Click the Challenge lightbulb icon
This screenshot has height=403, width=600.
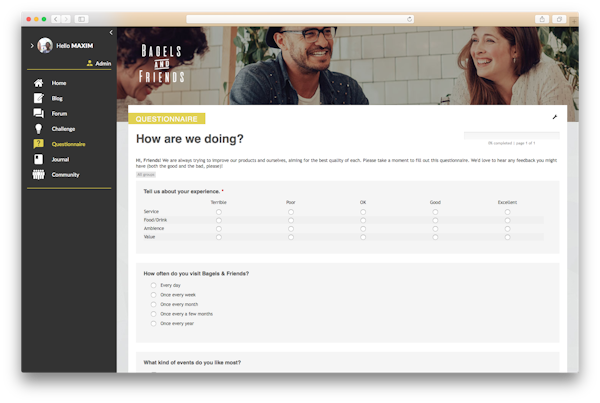coord(38,129)
